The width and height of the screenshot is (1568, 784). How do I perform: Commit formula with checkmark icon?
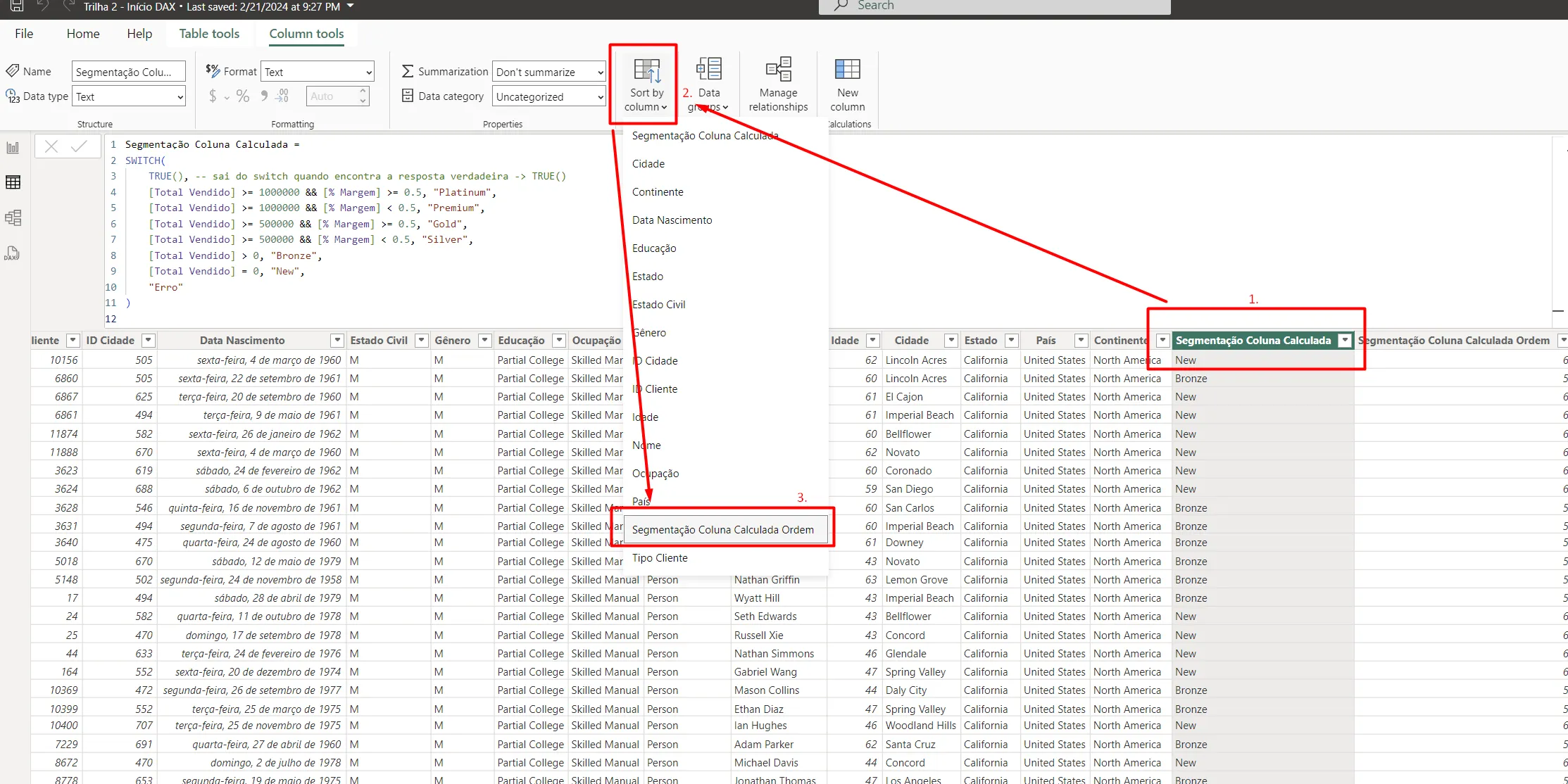[80, 146]
